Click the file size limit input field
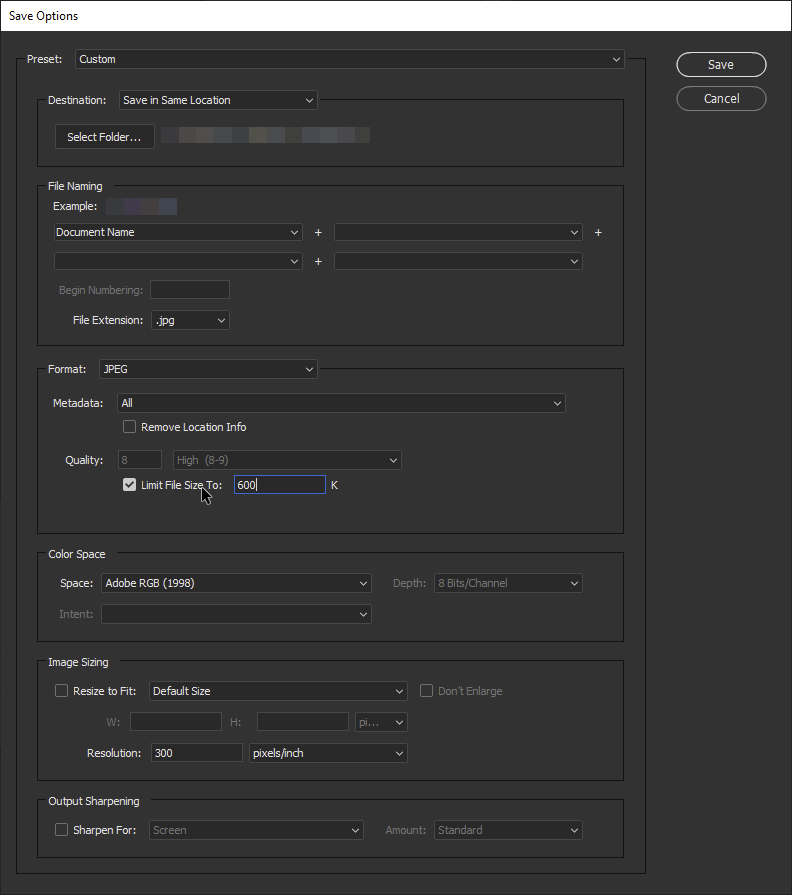Image resolution: width=792 pixels, height=895 pixels. coord(279,484)
